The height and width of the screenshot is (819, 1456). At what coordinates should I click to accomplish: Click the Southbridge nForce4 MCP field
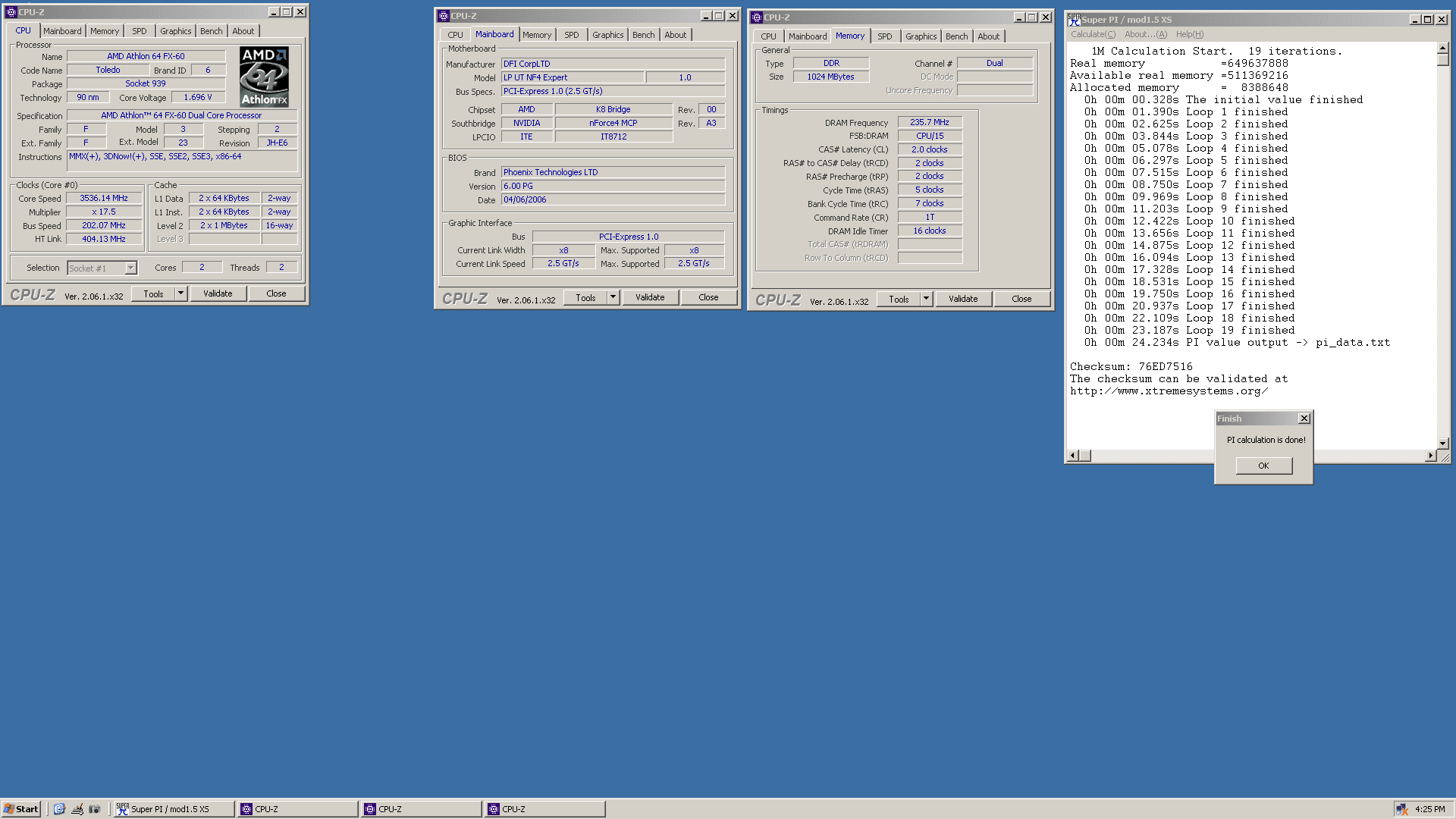[613, 123]
